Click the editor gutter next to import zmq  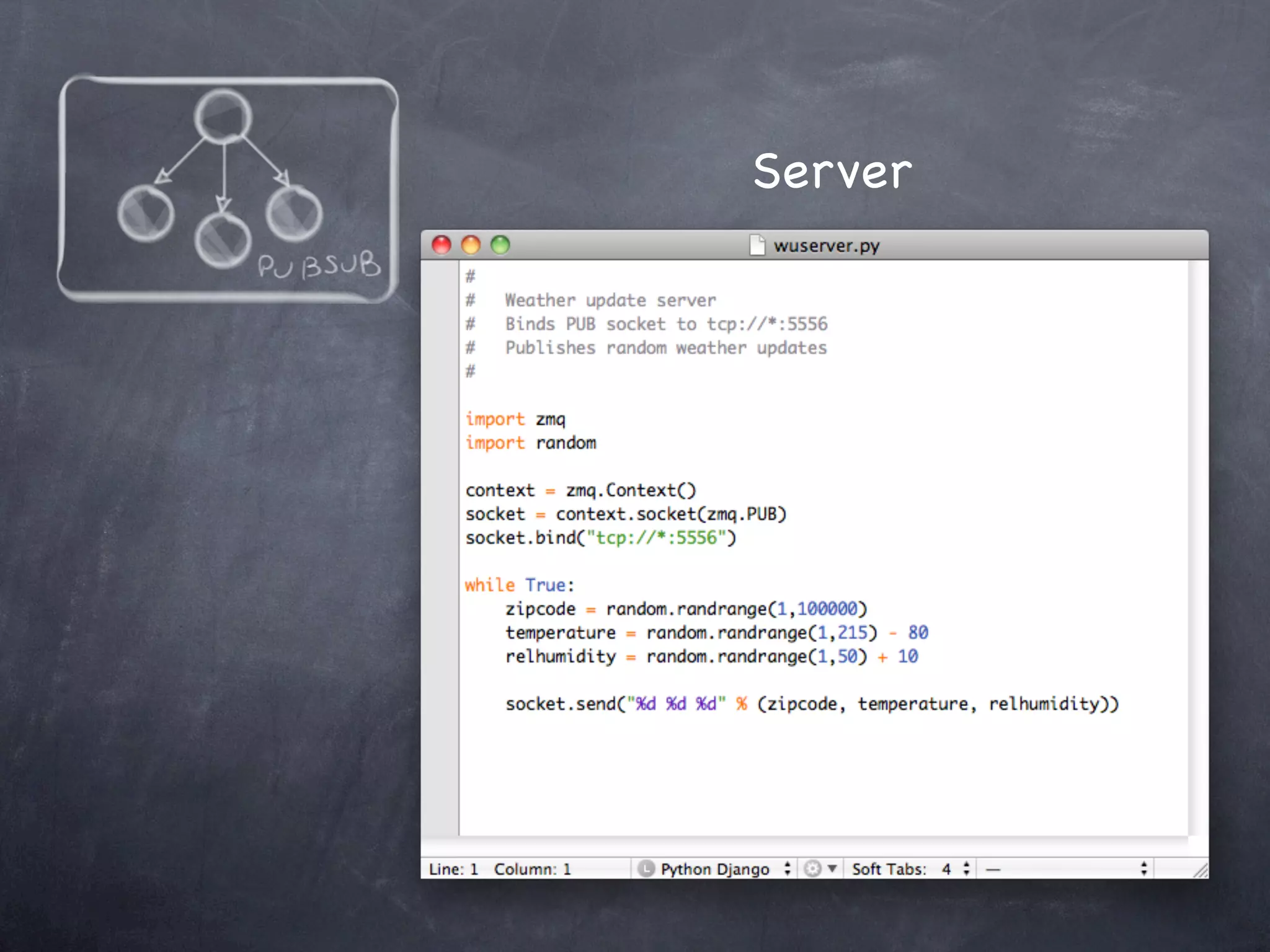[x=440, y=420]
